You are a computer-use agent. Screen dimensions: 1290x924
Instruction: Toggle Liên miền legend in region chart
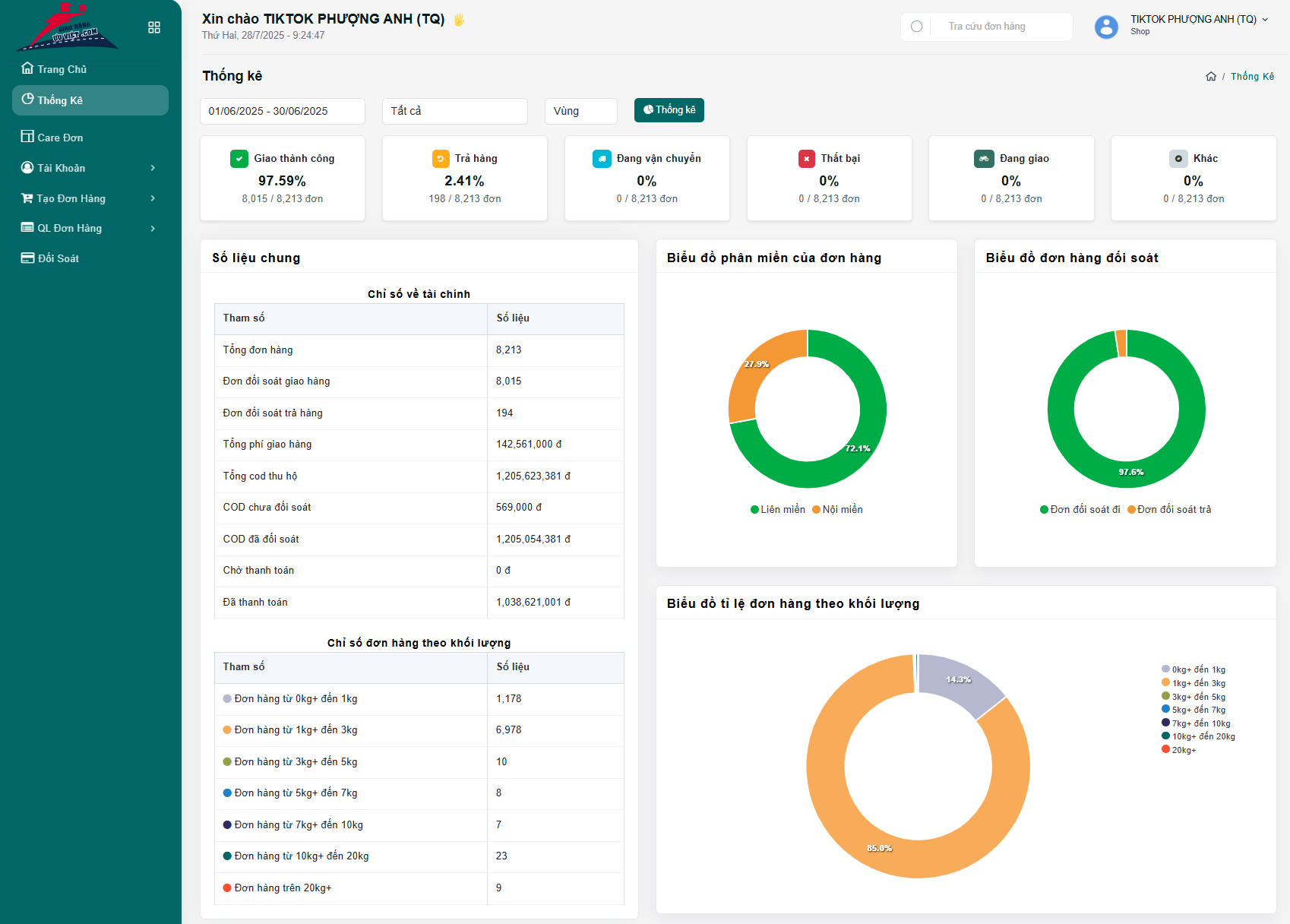click(x=777, y=510)
